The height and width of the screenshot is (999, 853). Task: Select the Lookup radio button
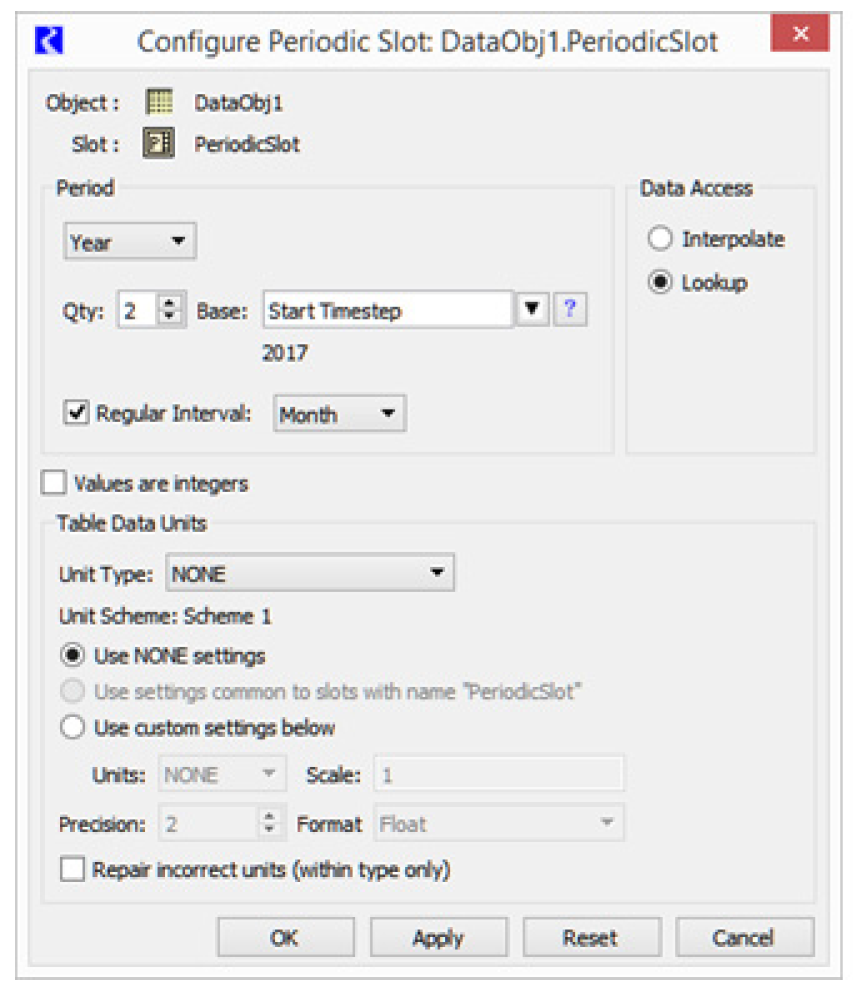tap(660, 282)
